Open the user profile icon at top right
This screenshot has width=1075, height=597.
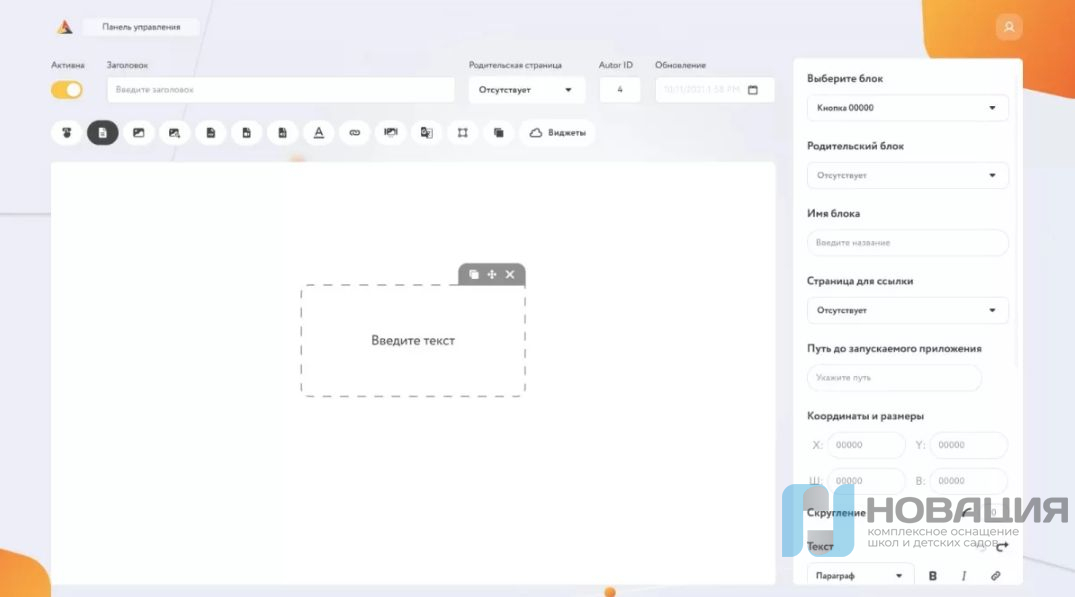tap(1009, 28)
